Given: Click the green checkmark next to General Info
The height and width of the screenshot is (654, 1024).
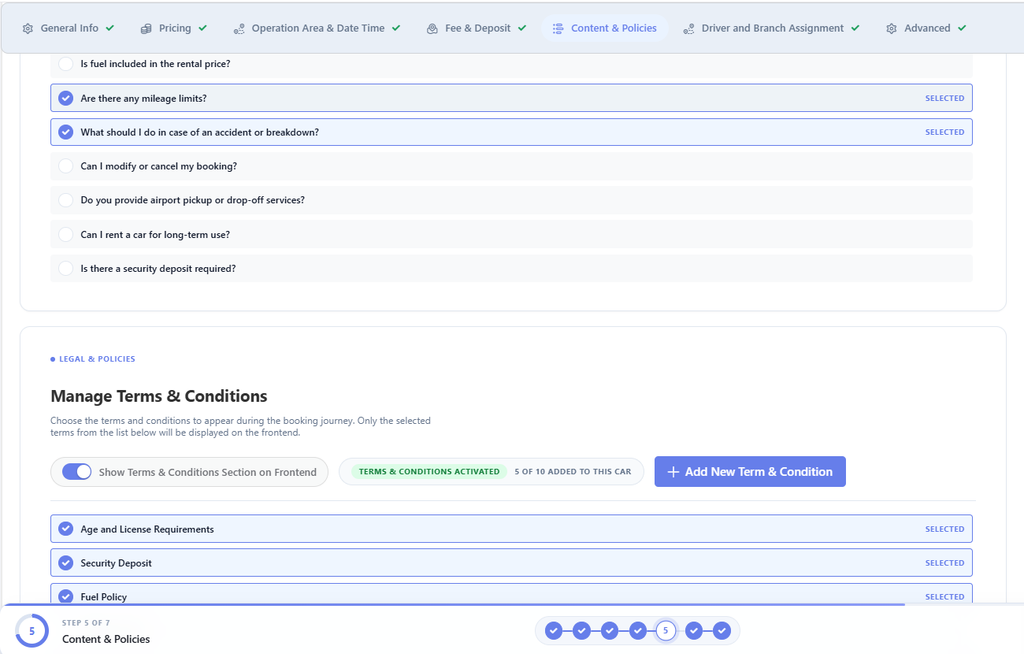Looking at the screenshot, I should coord(110,28).
